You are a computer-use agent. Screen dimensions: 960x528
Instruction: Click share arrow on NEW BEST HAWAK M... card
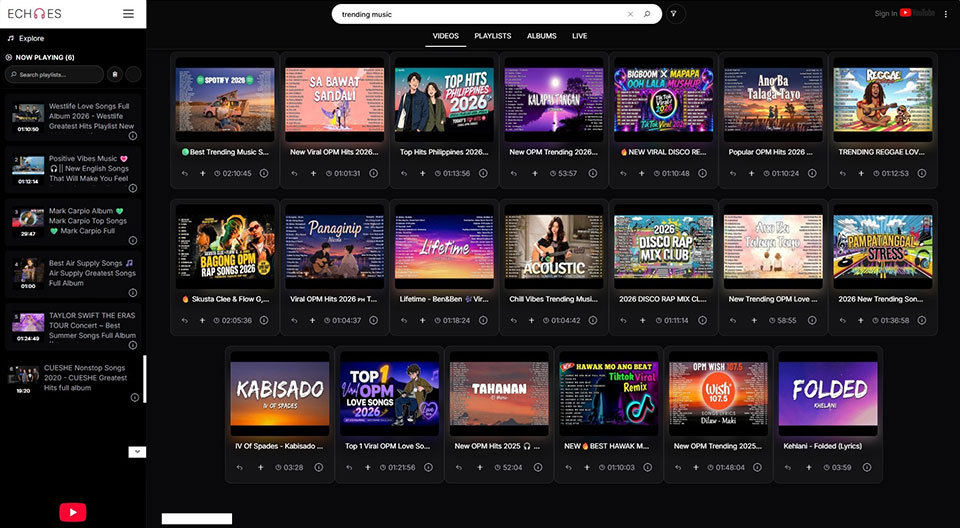tap(568, 467)
